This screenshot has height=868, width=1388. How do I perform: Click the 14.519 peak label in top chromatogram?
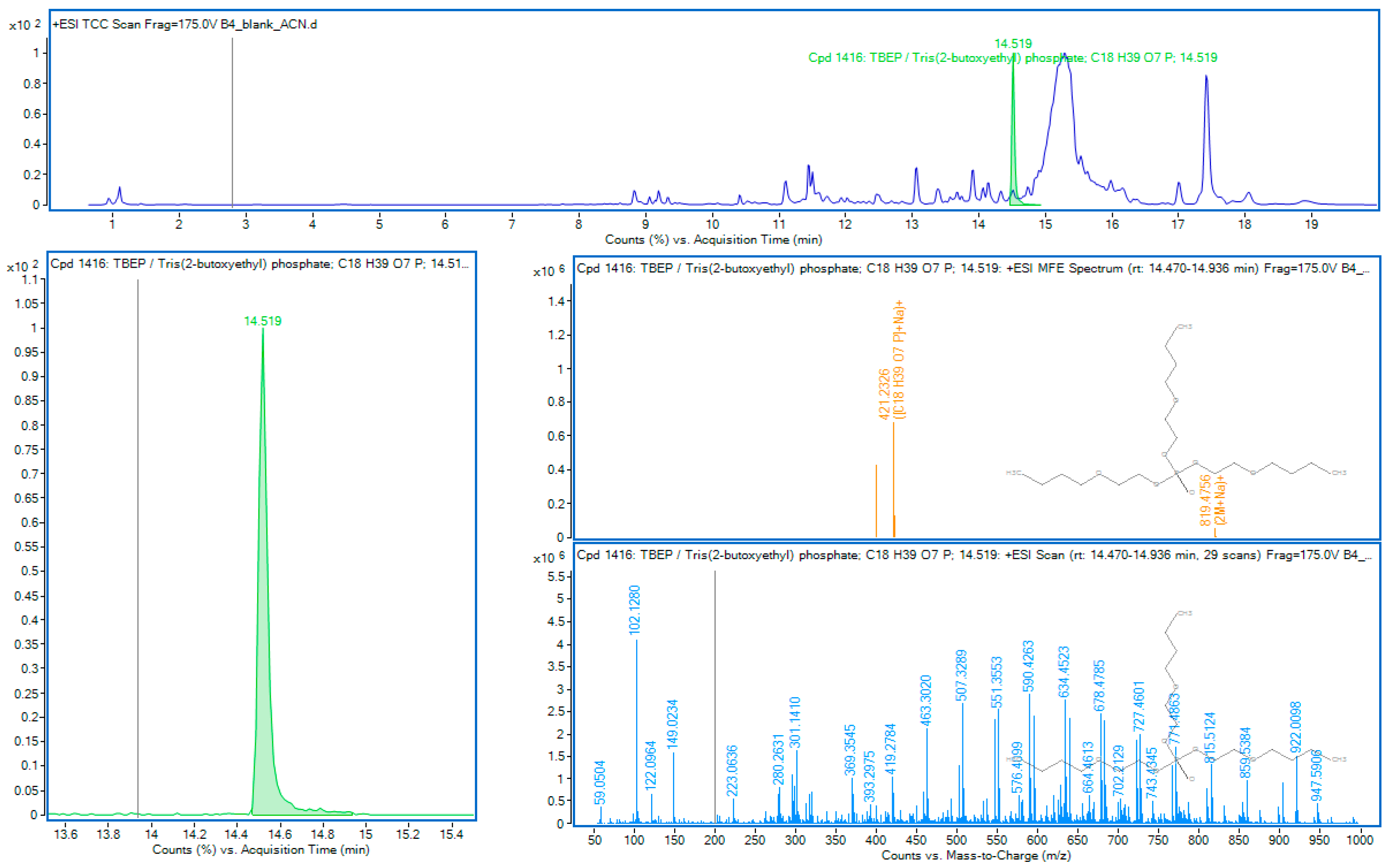pyautogui.click(x=1012, y=44)
